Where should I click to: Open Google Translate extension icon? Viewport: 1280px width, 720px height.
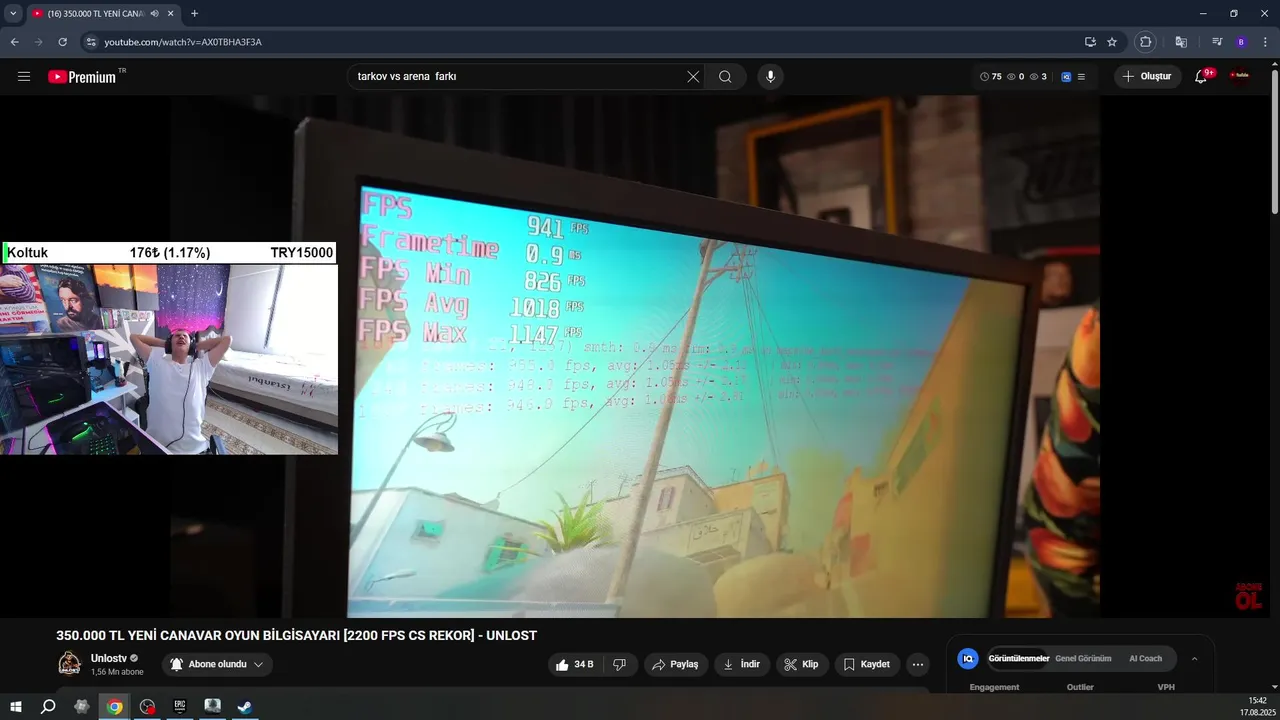[x=1181, y=42]
